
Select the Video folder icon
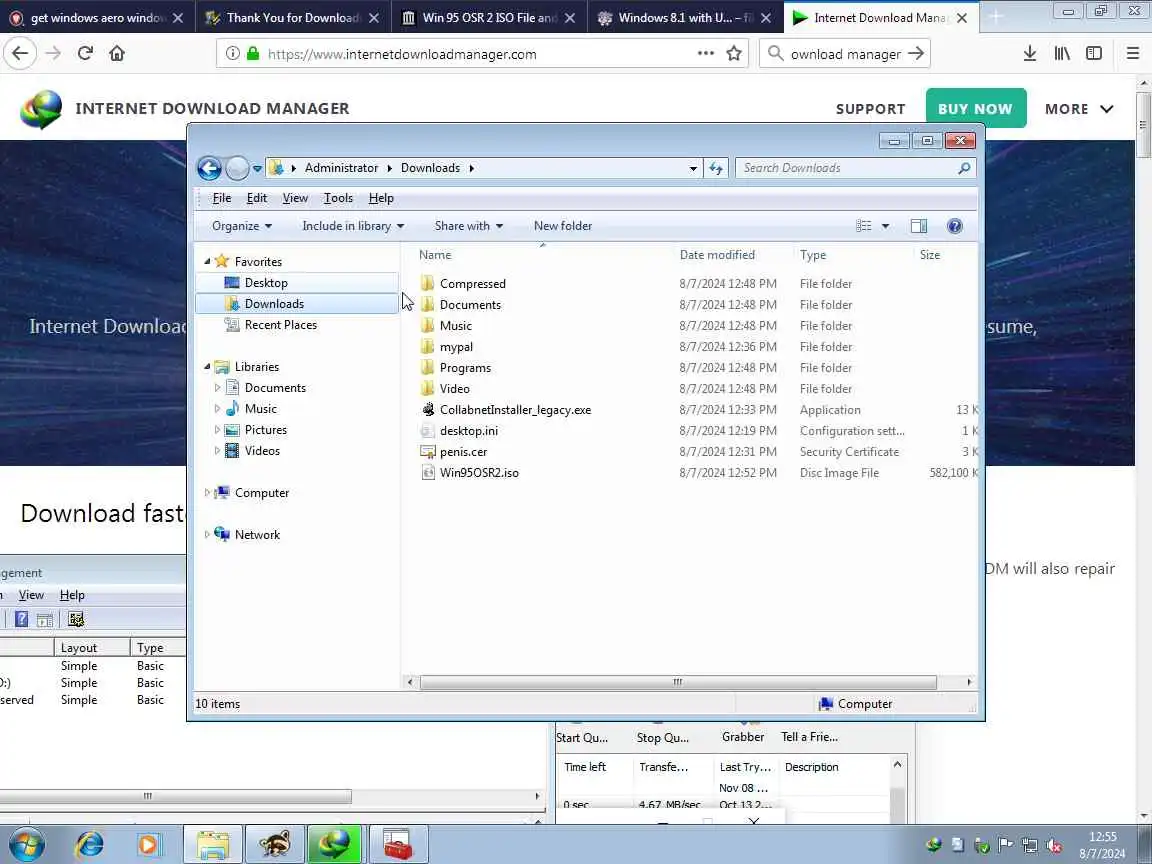(428, 388)
